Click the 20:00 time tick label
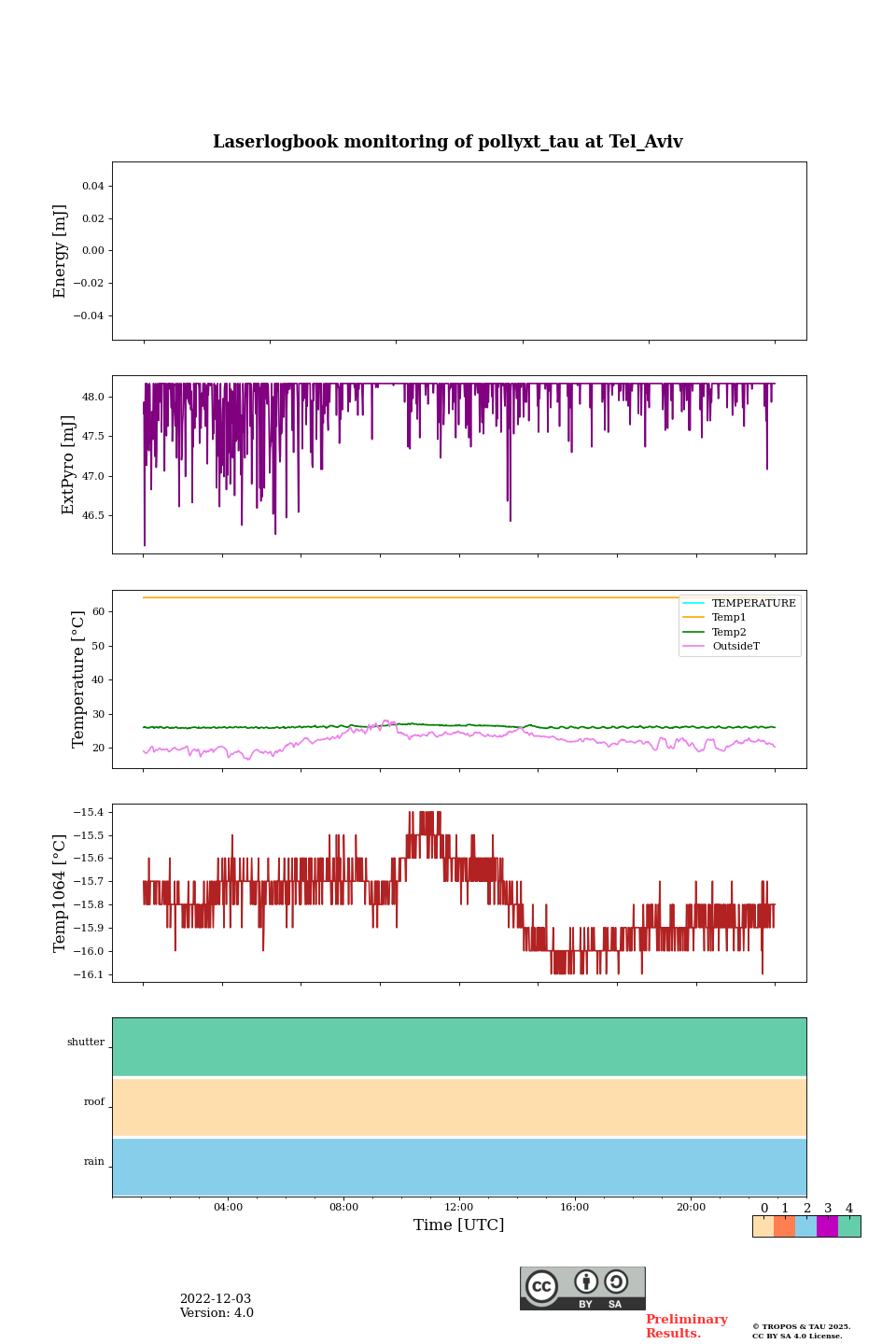 (691, 1207)
